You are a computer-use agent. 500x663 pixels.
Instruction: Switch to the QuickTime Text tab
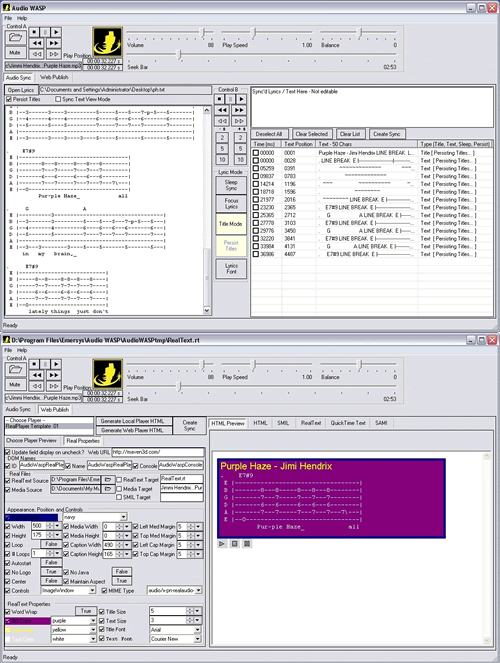click(x=348, y=423)
